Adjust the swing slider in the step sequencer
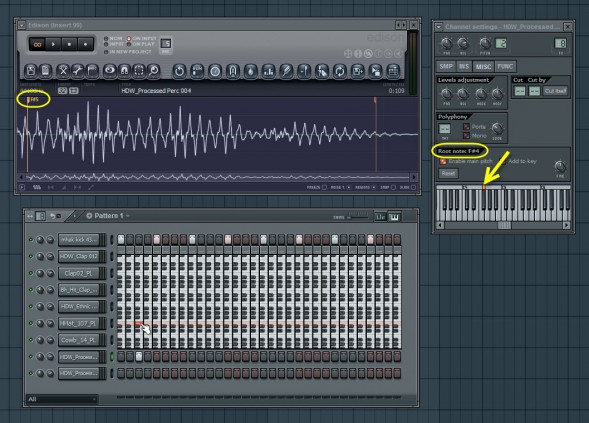The height and width of the screenshot is (423, 589). coord(358,217)
